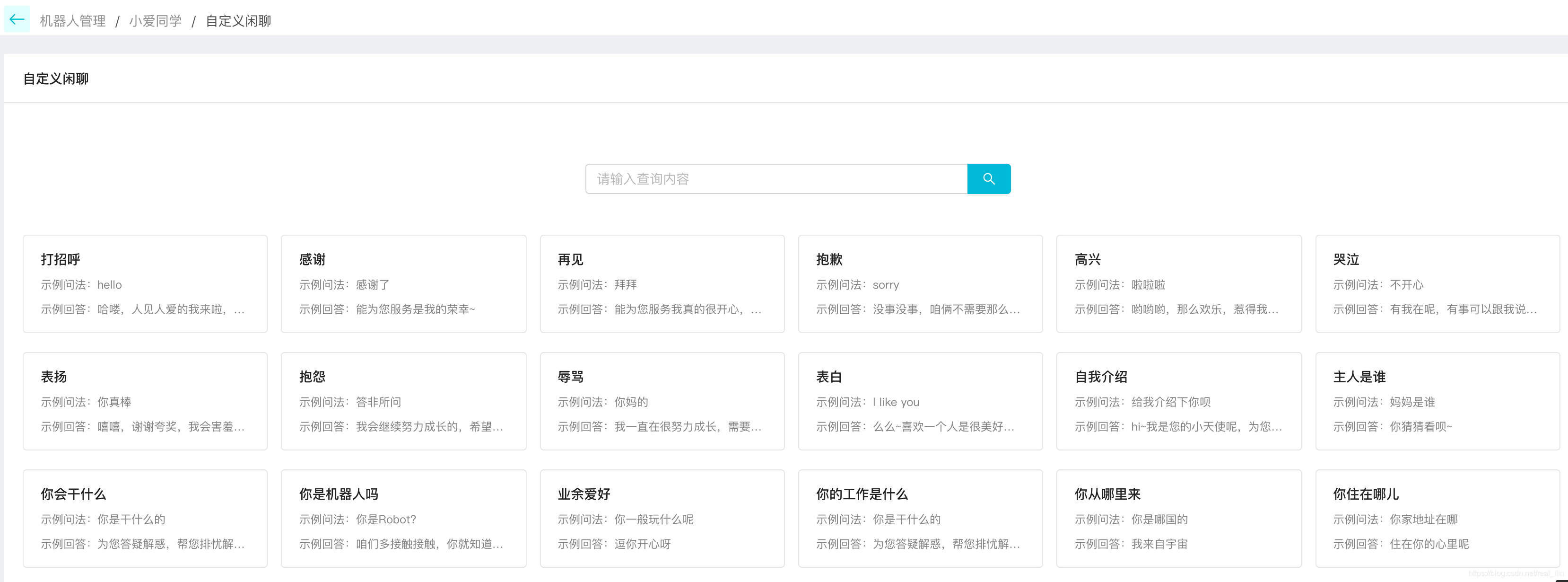This screenshot has height=582, width=1568.
Task: Click example question 你是Robot?
Action: click(386, 520)
